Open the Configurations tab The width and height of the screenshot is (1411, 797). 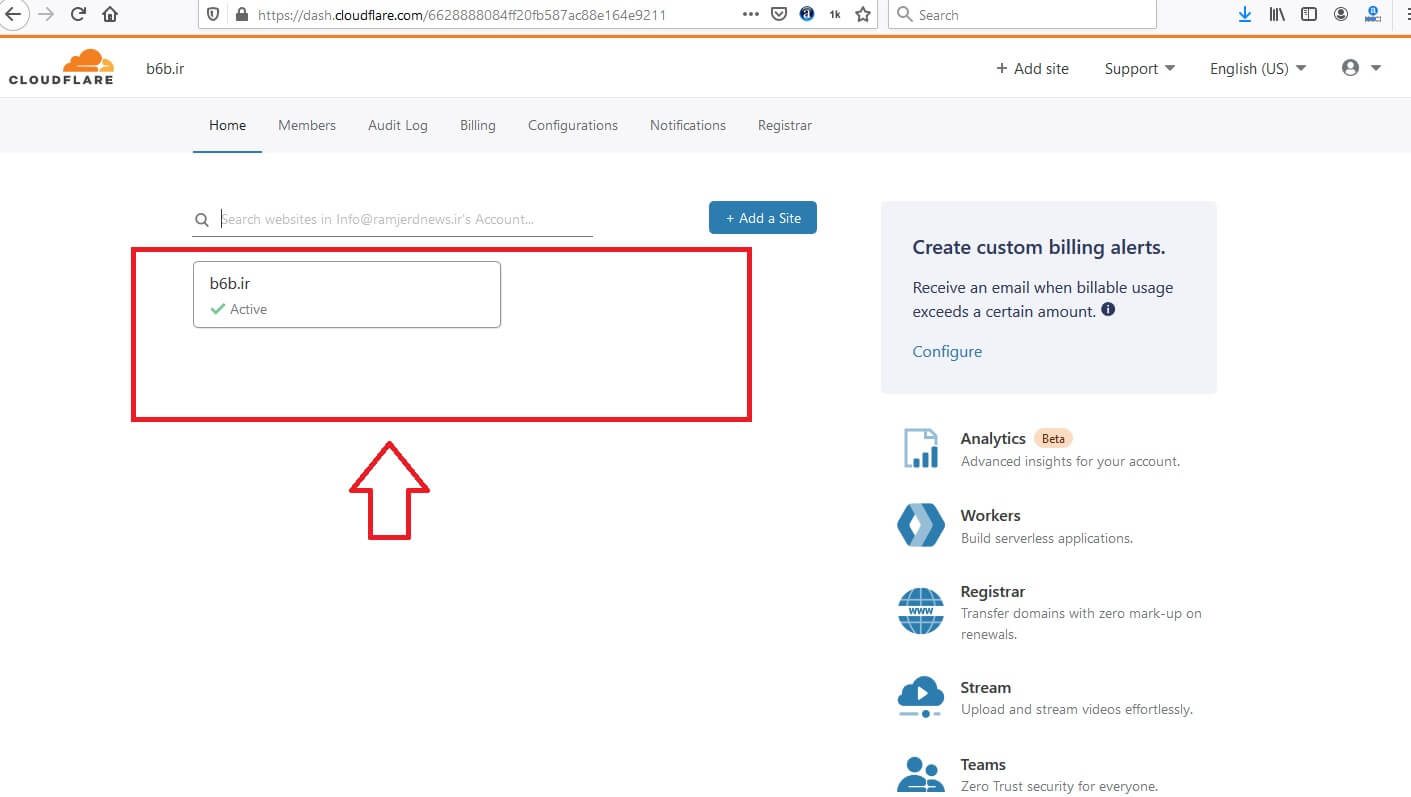point(573,126)
